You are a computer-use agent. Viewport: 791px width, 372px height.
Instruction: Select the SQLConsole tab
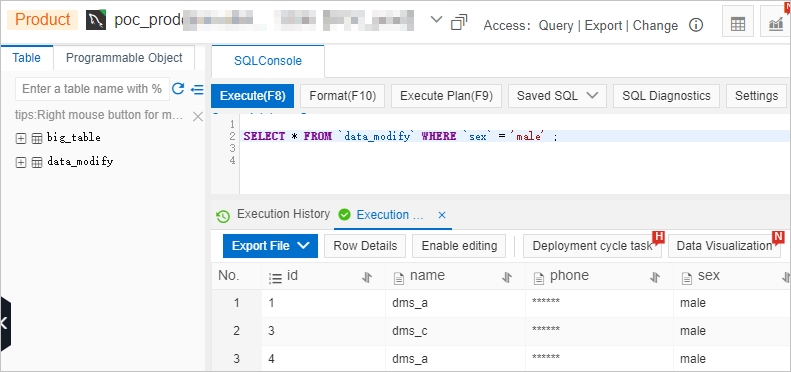coord(268,61)
